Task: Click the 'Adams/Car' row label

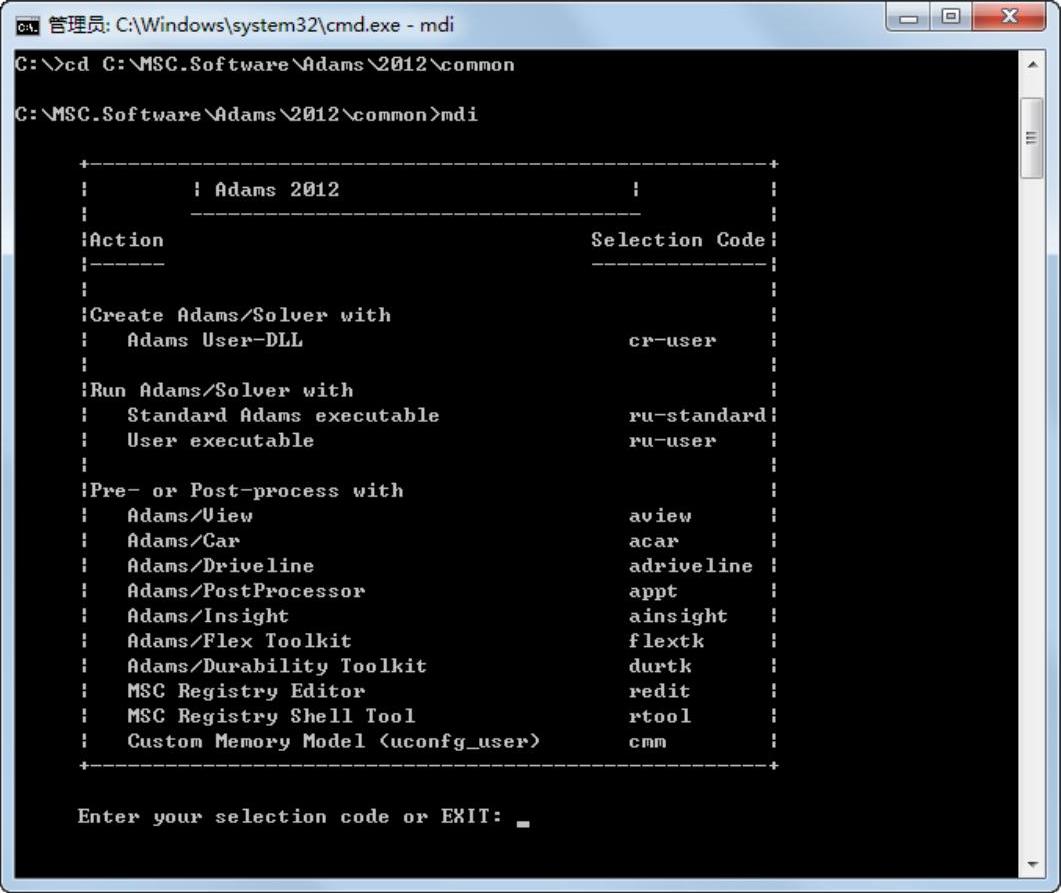Action: (184, 541)
